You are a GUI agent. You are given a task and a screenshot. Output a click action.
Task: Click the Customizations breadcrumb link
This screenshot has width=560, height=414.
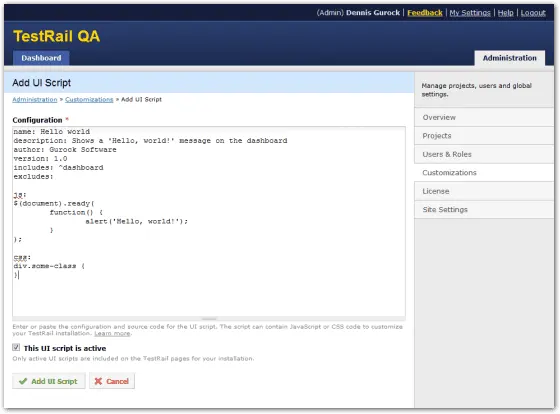coord(89,99)
